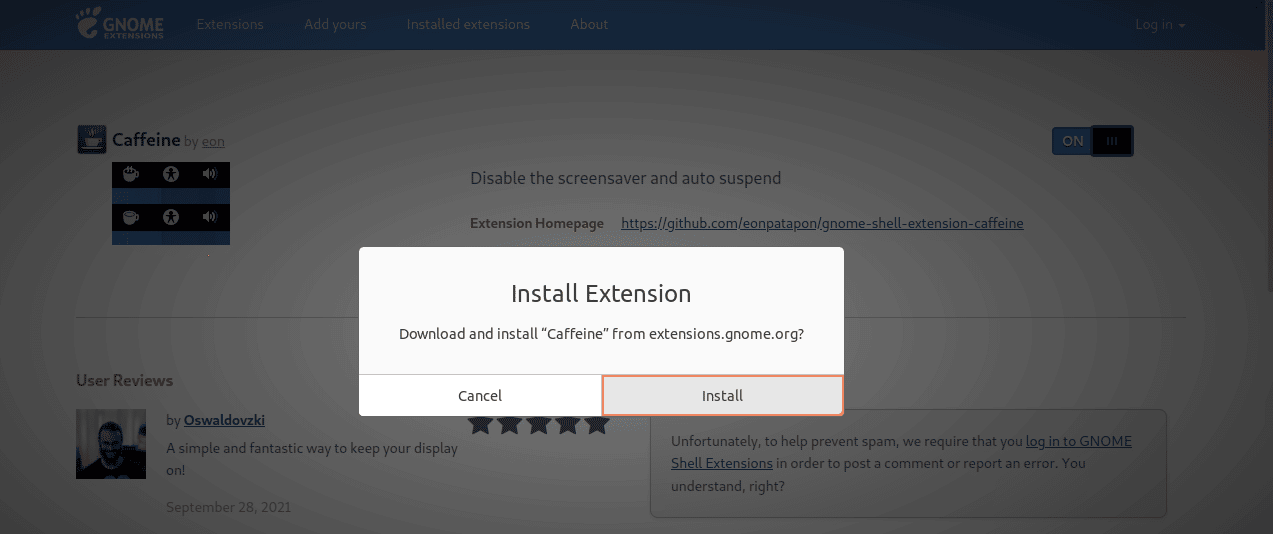1273x534 pixels.
Task: Click the GNOME Extensions logo
Action: [118, 24]
